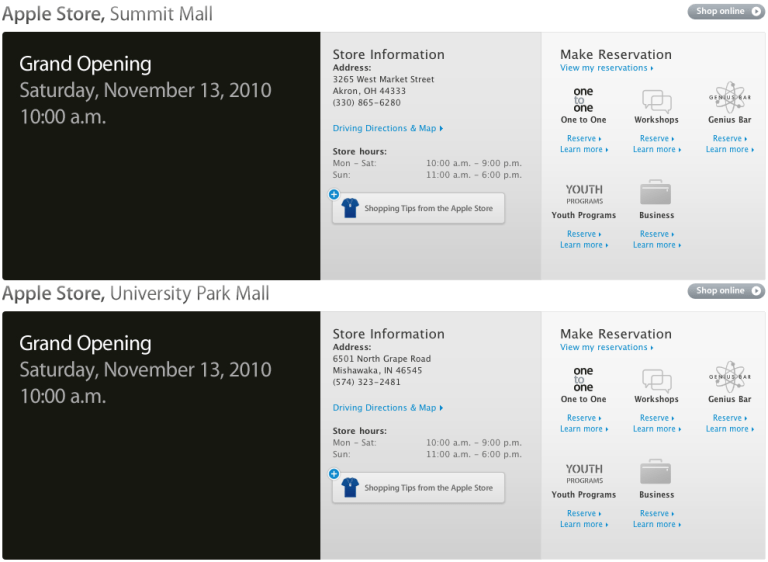Screen dimensions: 768x562
Task: Click the Business briefcase icon for University Park Mall
Action: pyautogui.click(x=655, y=471)
